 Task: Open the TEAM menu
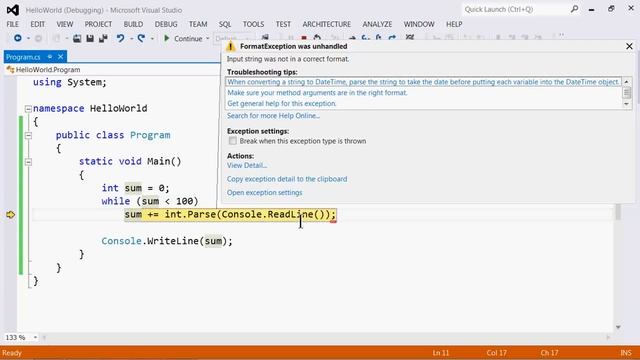(198, 24)
